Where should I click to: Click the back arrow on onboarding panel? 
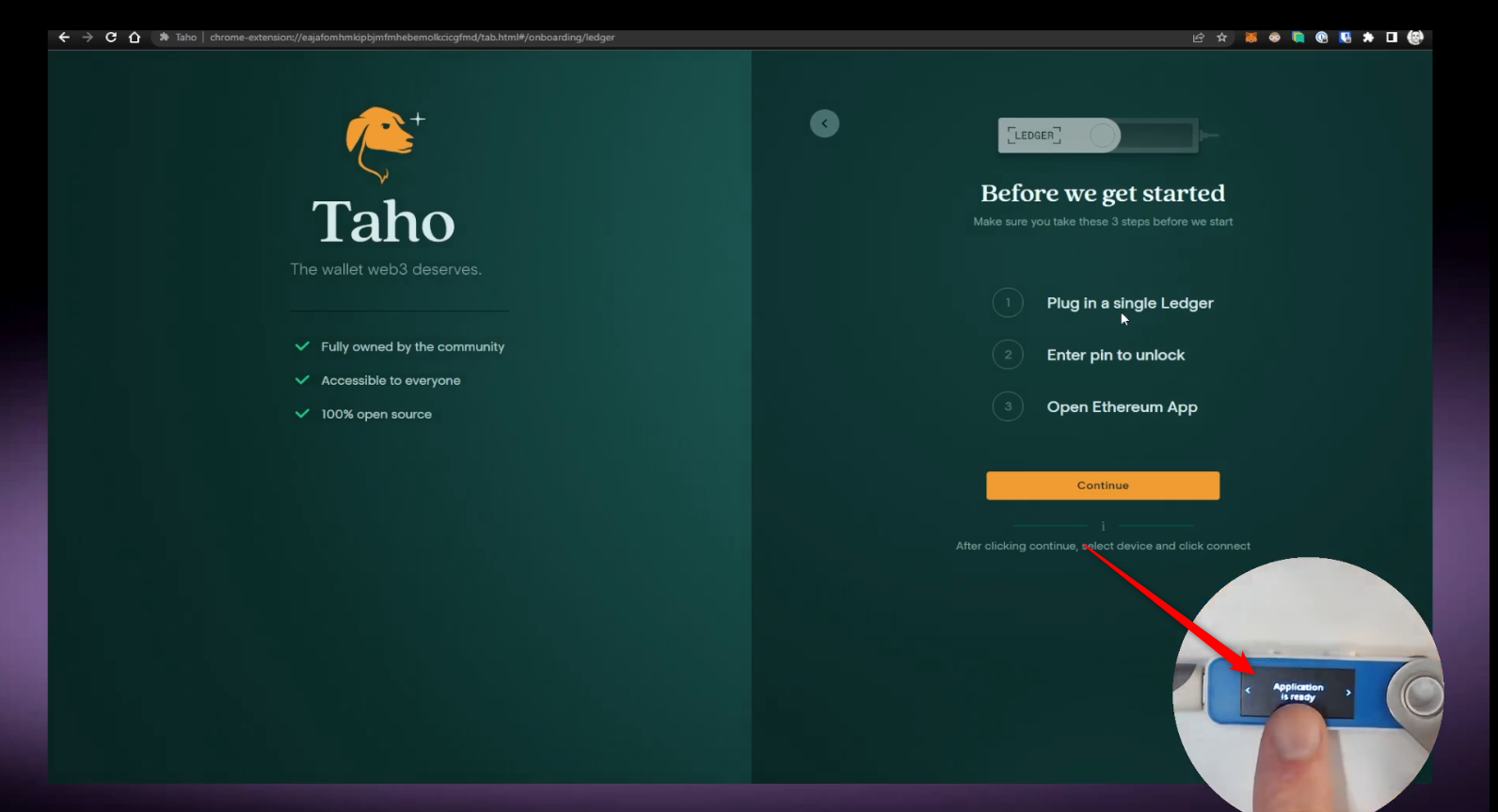click(824, 123)
